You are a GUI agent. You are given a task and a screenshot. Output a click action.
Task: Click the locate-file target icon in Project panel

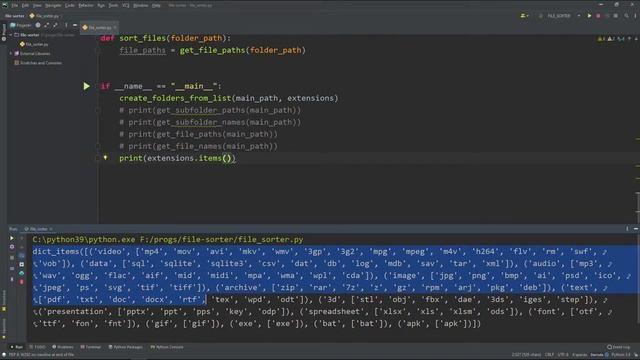38,25
